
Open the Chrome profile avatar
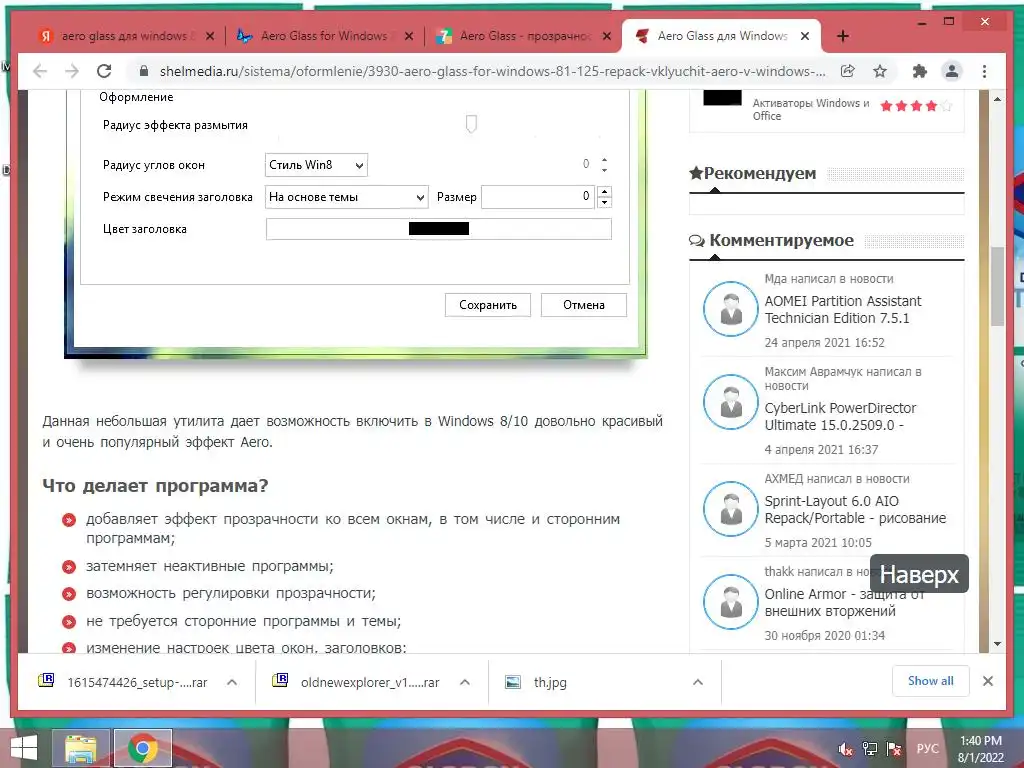[x=952, y=71]
